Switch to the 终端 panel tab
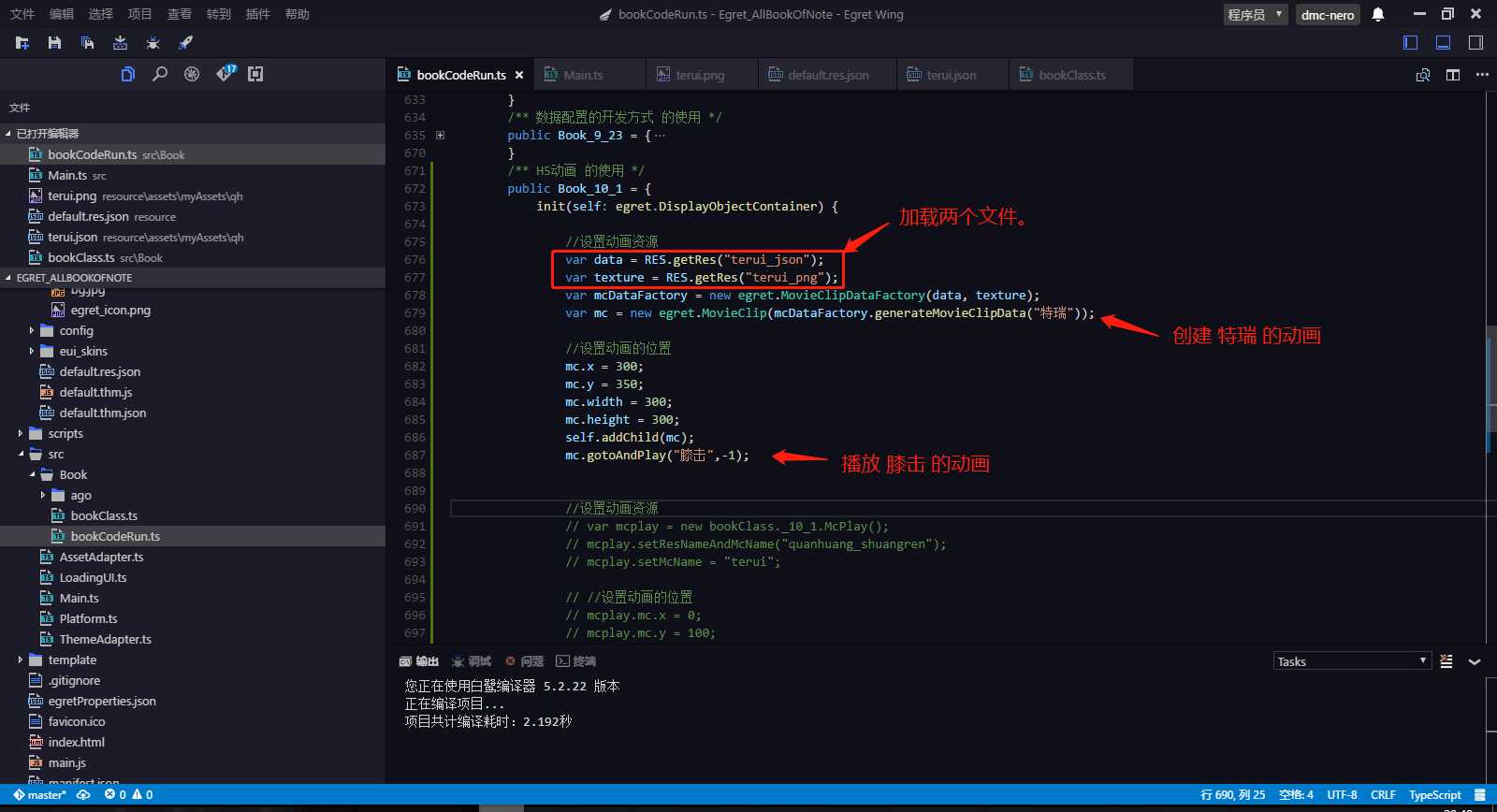This screenshot has width=1497, height=812. (x=576, y=661)
